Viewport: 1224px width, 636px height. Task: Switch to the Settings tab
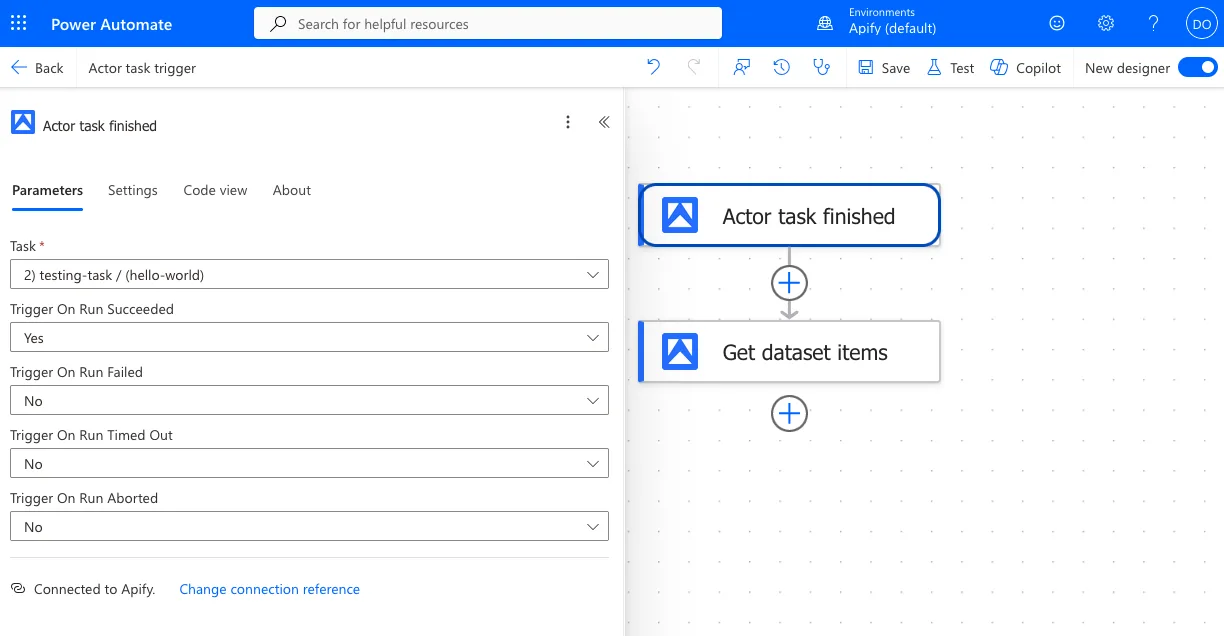point(133,190)
